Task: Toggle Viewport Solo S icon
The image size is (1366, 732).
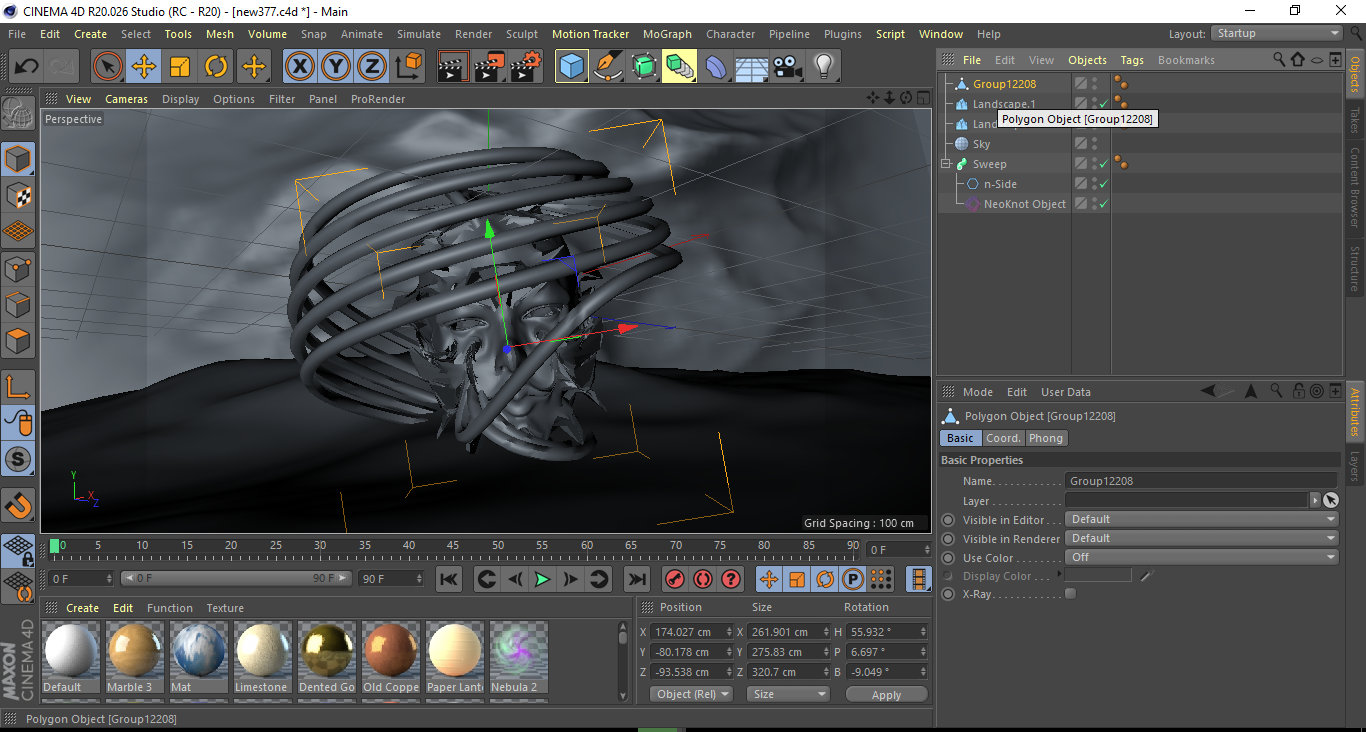Action: click(x=18, y=459)
